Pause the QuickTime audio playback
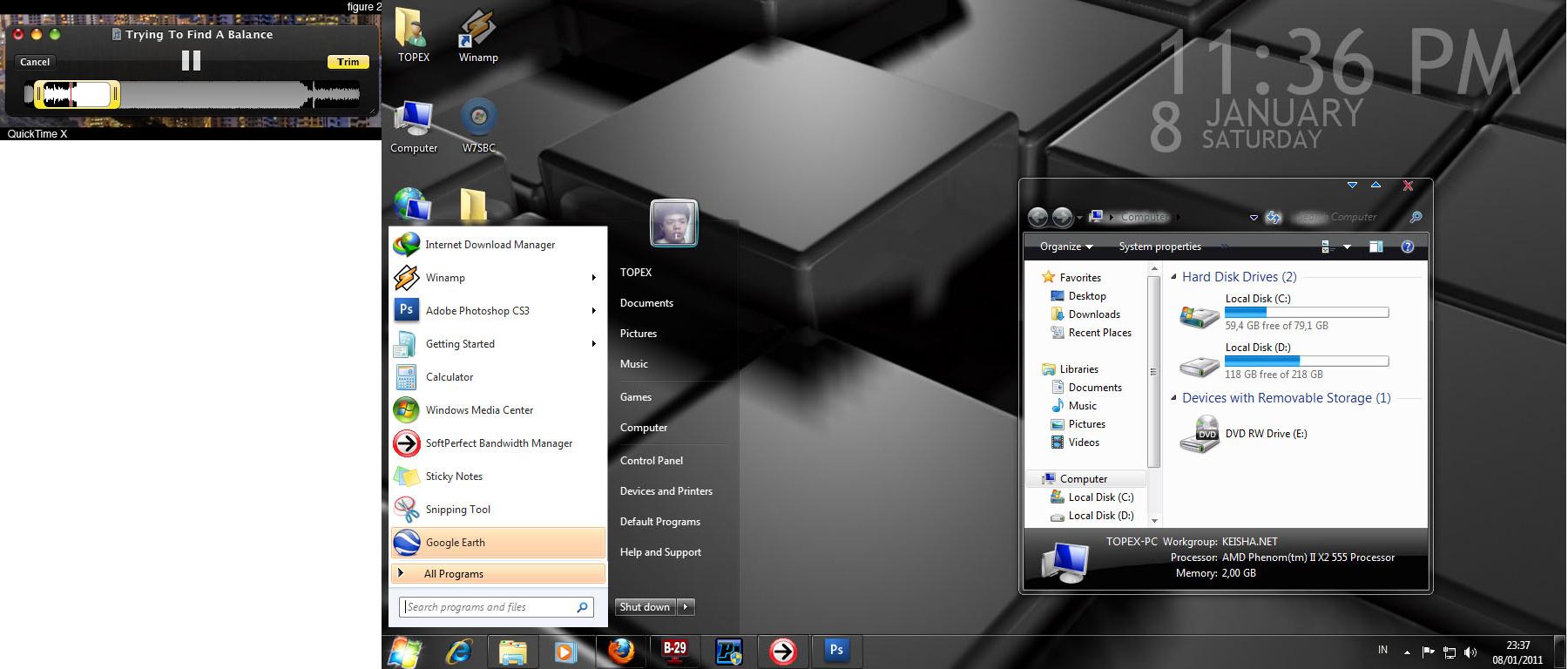Screen dimensions: 1568x669 [x=191, y=61]
